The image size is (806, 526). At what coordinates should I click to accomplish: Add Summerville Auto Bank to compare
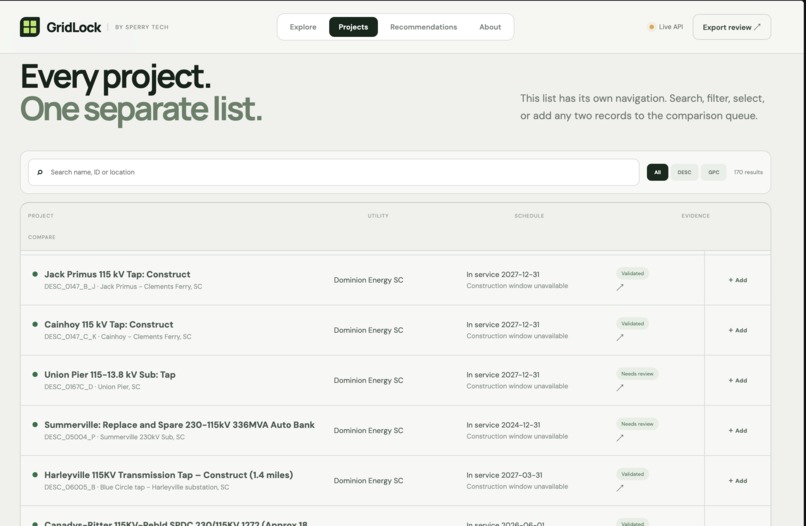738,430
